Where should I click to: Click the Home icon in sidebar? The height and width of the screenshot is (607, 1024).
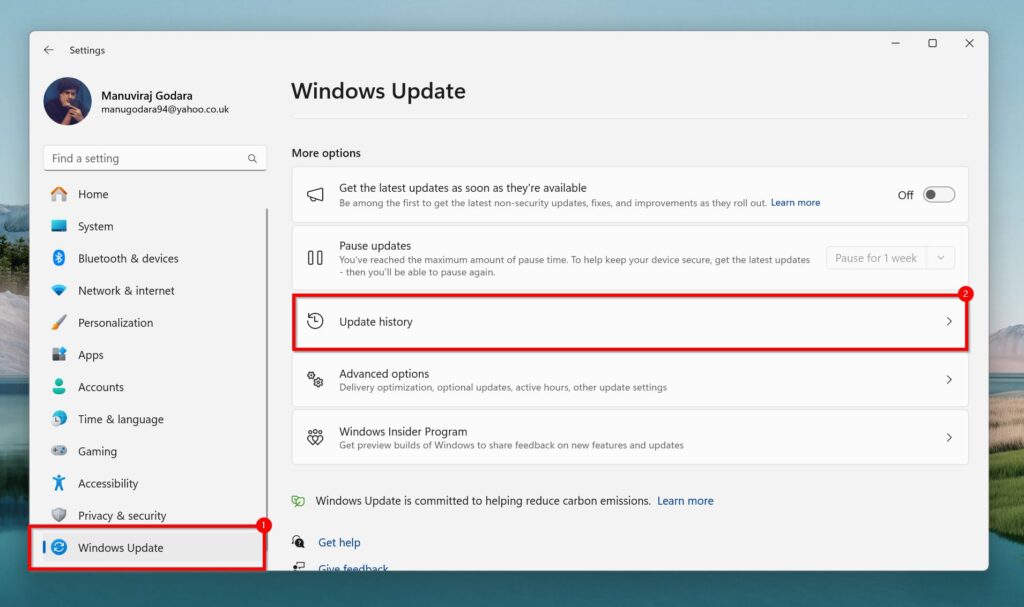pos(59,194)
